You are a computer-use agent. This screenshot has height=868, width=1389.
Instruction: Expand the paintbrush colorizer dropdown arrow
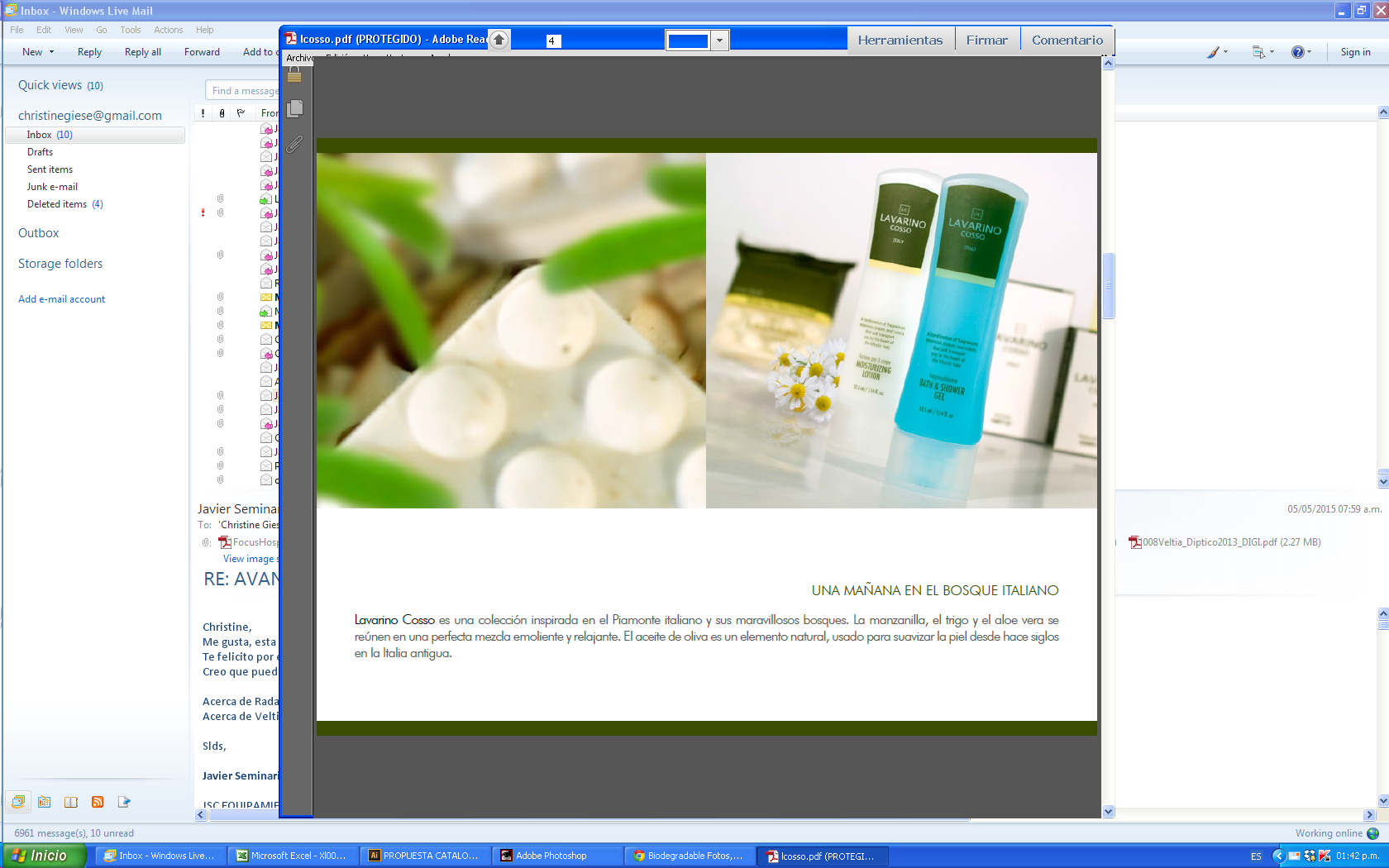pyautogui.click(x=1225, y=52)
